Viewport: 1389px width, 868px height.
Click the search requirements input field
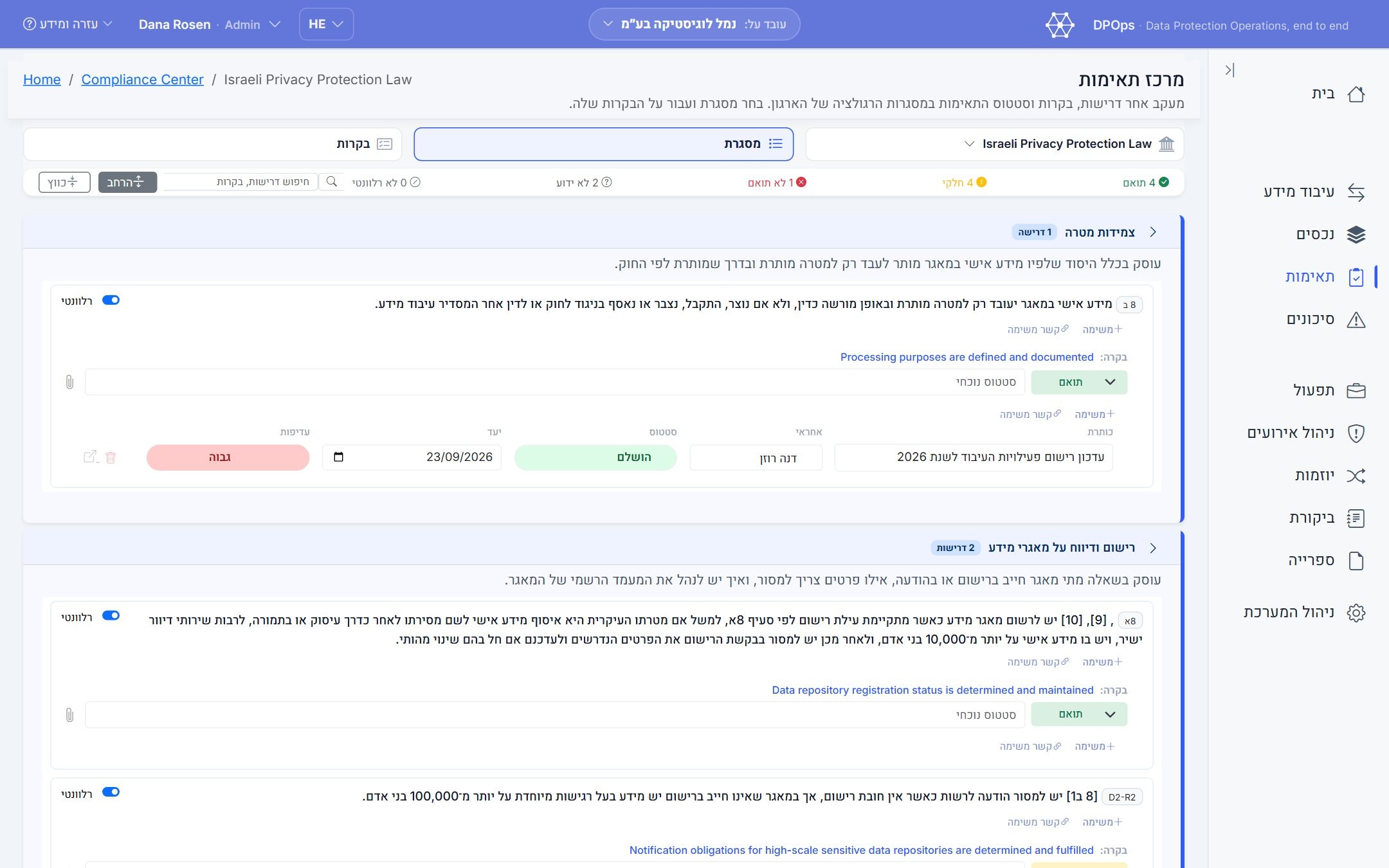click(x=241, y=182)
